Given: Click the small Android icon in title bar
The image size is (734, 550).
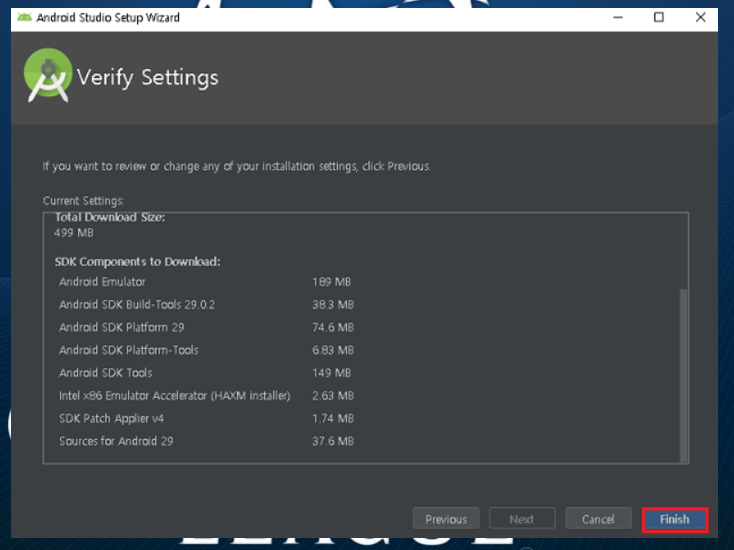Looking at the screenshot, I should click(24, 17).
